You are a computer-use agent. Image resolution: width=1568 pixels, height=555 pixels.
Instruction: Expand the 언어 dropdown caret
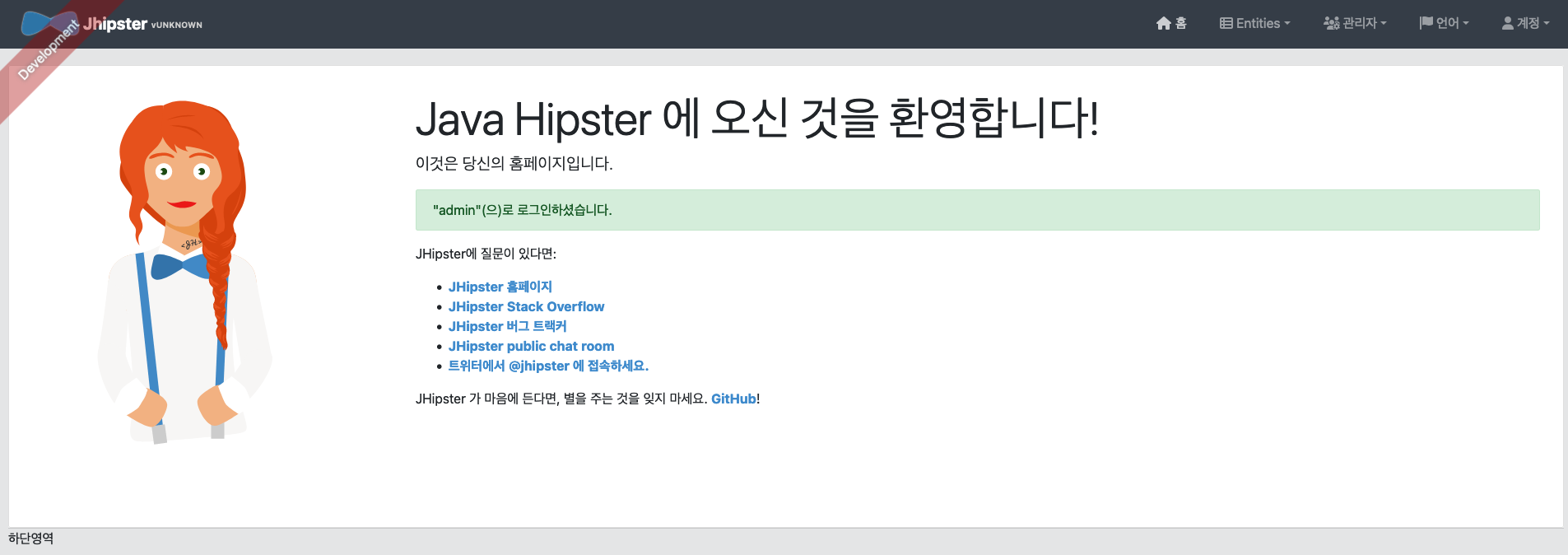(x=1466, y=24)
